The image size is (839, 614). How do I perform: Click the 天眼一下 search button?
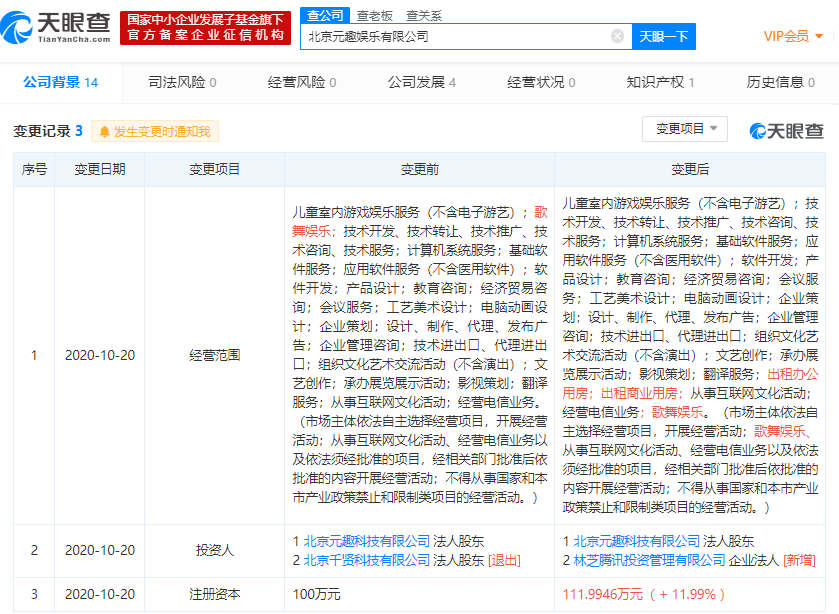663,36
